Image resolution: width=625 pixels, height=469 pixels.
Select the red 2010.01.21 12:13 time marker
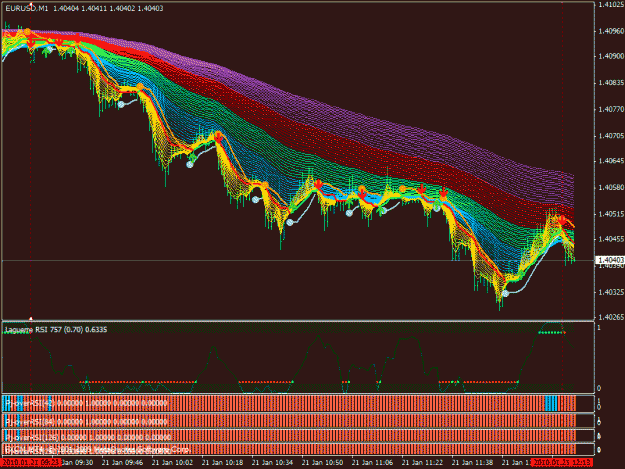(x=562, y=463)
